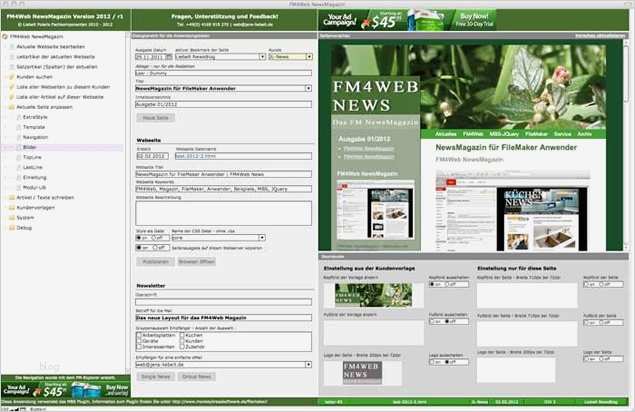This screenshot has height=412, width=635.
Task: Open FileMaker tab in web preview
Action: pyautogui.click(x=536, y=134)
